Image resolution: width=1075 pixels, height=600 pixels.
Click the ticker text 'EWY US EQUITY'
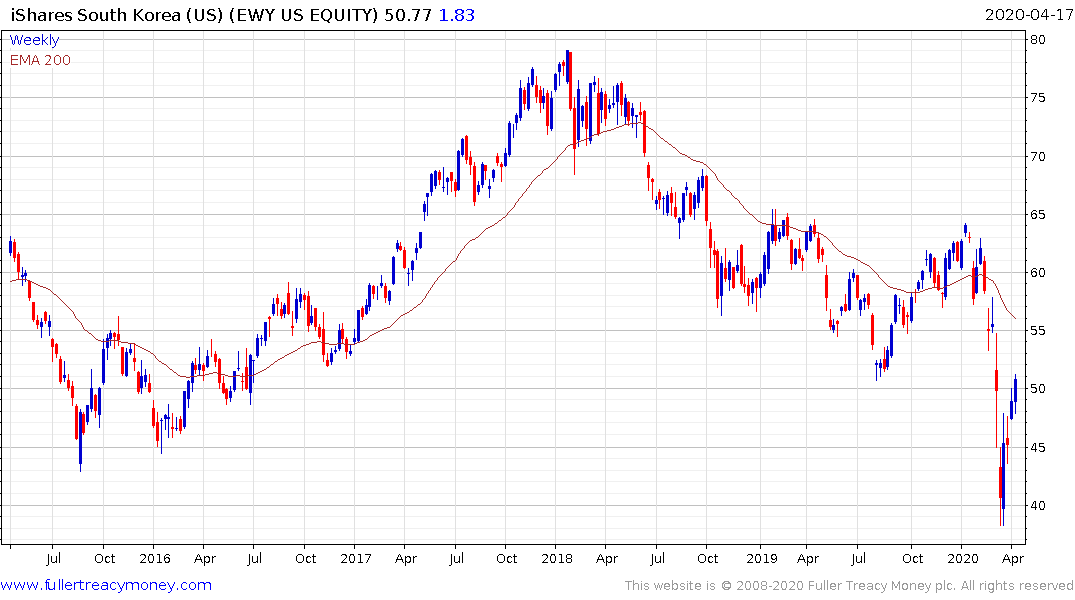point(303,15)
